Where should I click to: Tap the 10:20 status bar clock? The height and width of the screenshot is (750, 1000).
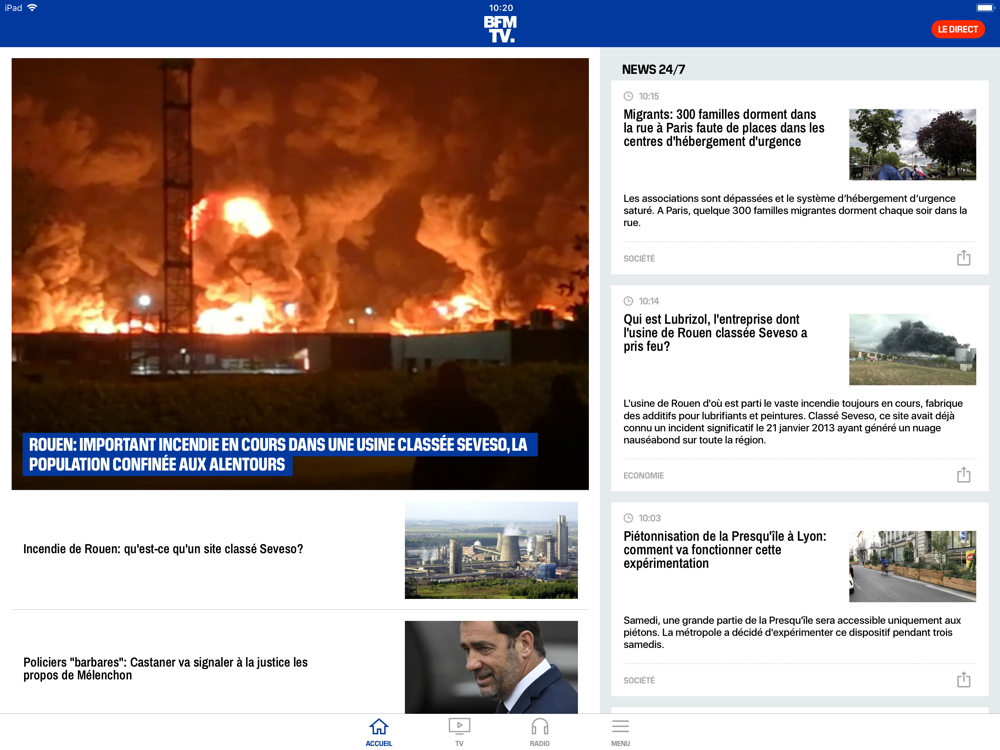(x=501, y=8)
